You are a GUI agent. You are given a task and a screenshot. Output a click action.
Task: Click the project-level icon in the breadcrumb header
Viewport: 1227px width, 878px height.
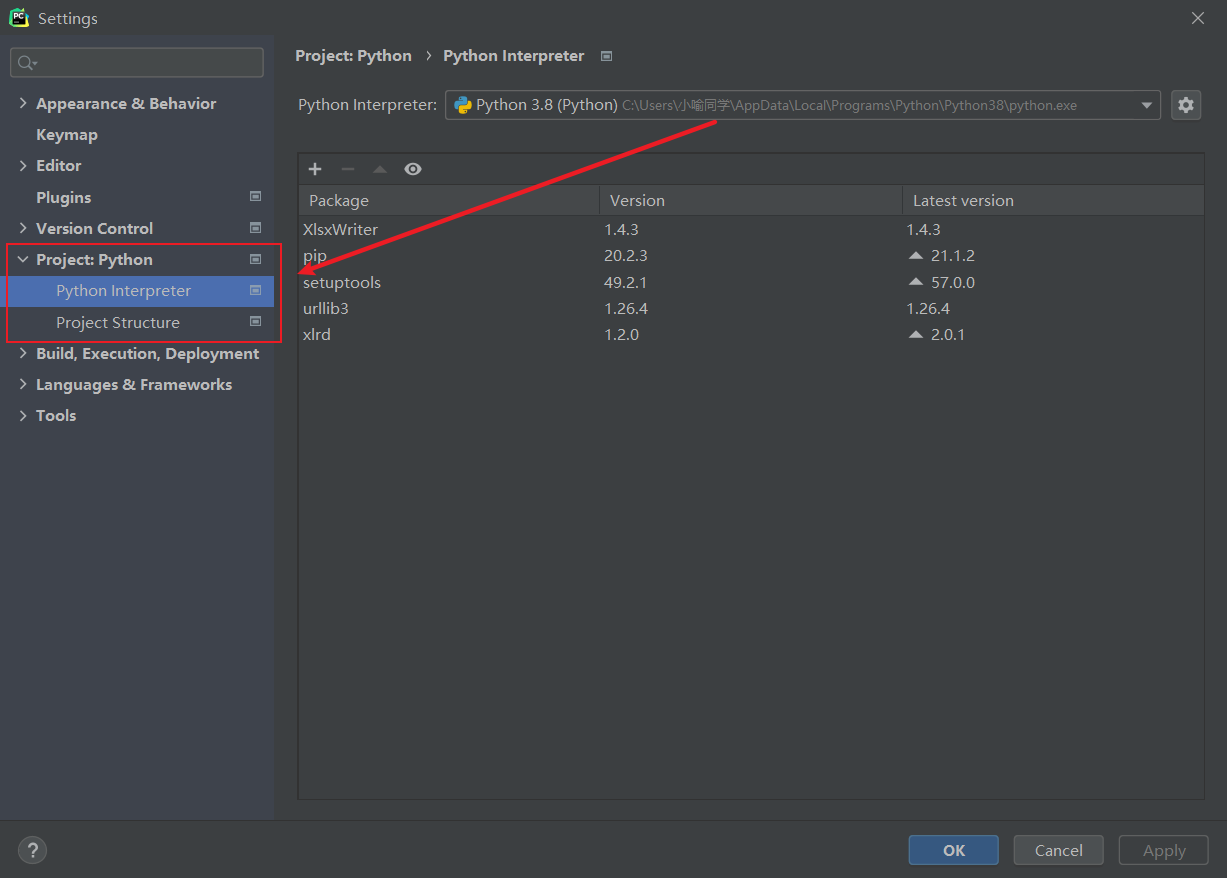[606, 56]
